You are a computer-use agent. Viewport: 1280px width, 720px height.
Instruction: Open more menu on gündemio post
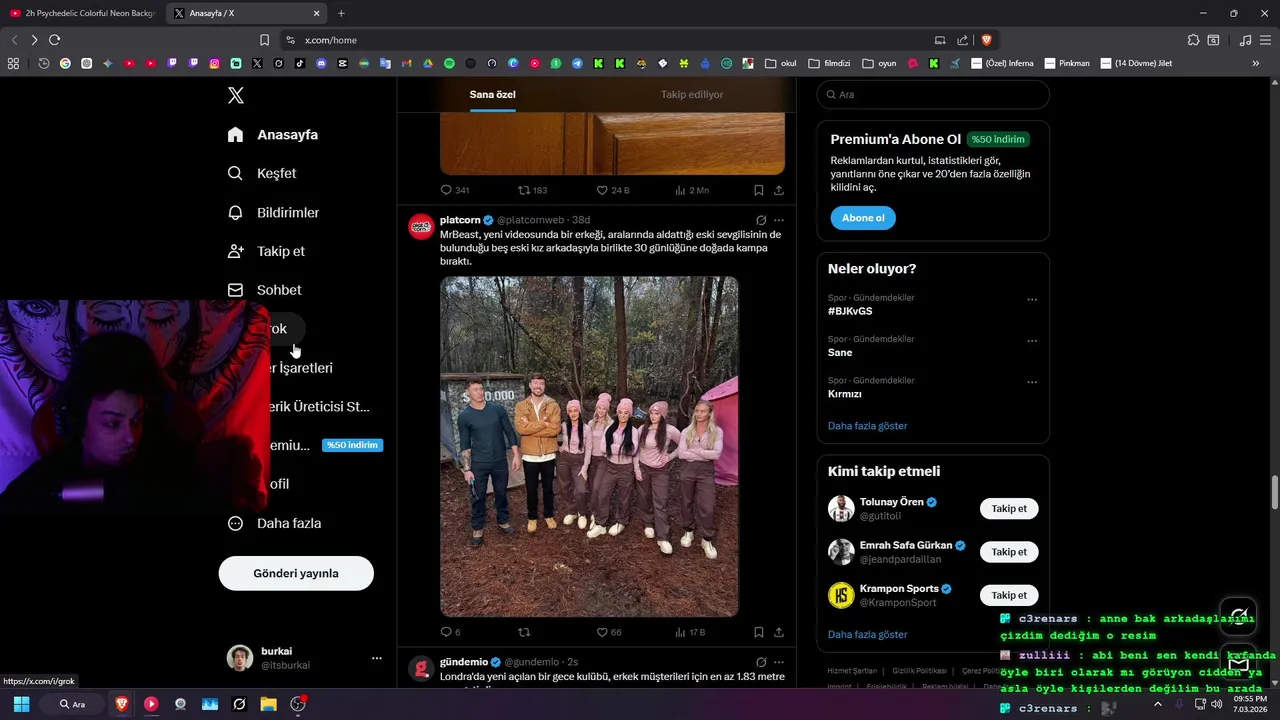[x=779, y=662]
